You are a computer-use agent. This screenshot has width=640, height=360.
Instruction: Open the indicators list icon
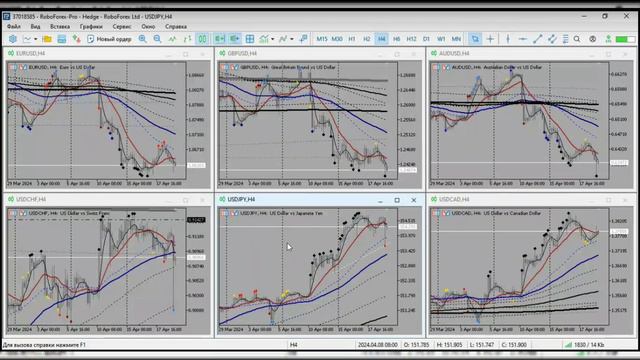[x=264, y=39]
